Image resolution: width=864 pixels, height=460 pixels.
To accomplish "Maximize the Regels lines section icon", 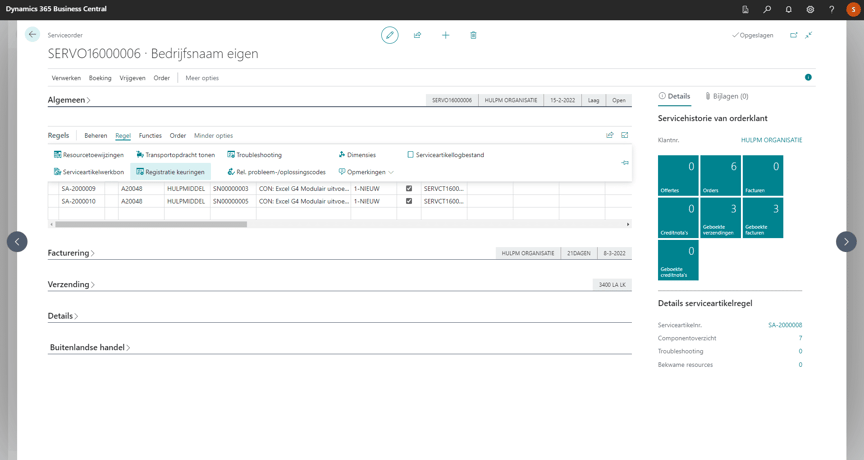I will (624, 135).
